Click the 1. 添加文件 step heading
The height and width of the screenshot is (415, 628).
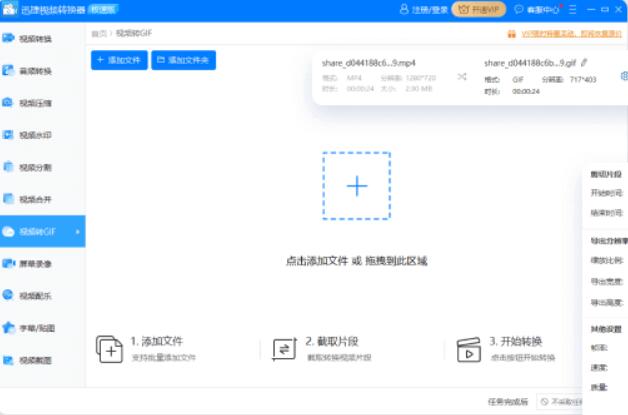click(x=157, y=341)
